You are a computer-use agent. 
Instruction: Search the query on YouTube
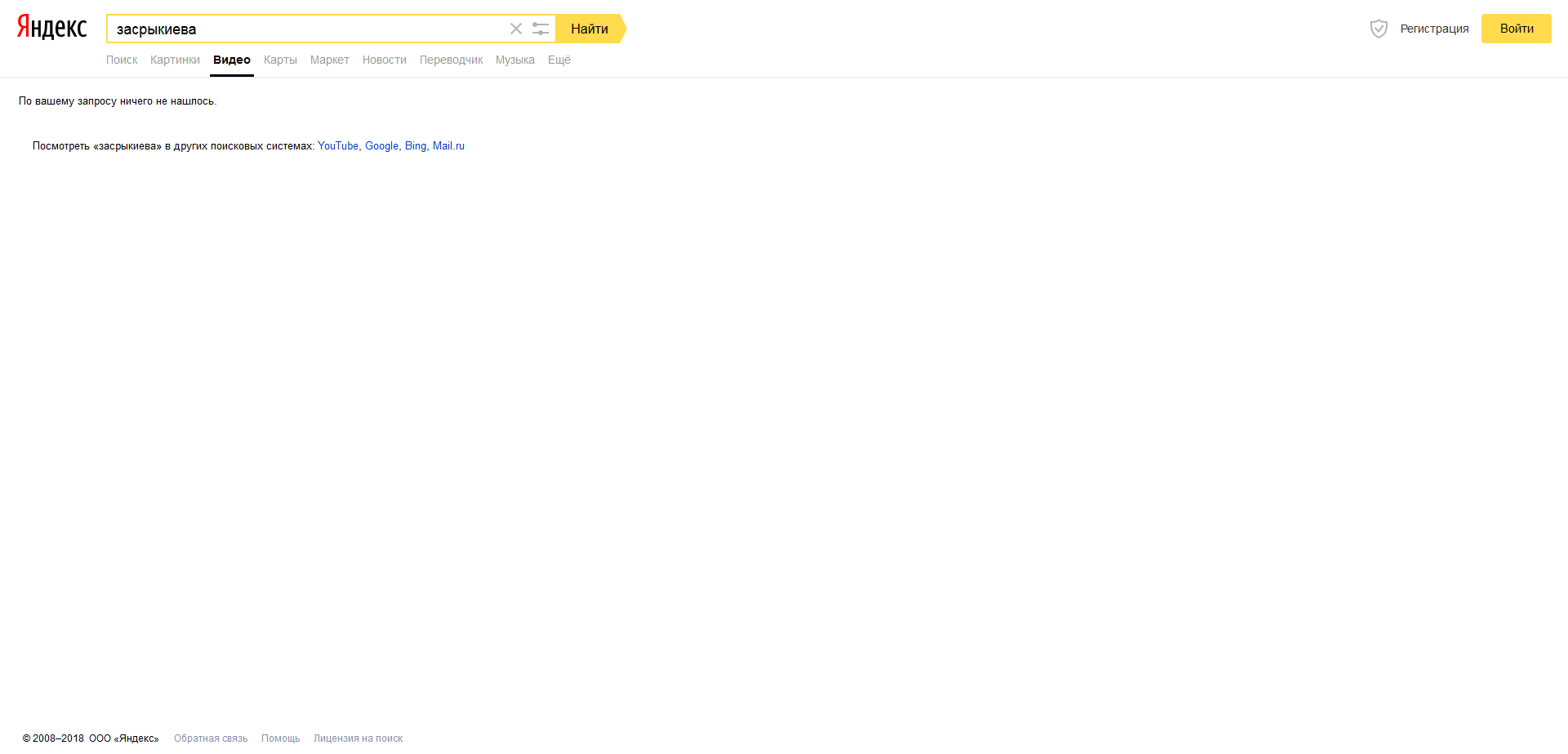(x=338, y=146)
